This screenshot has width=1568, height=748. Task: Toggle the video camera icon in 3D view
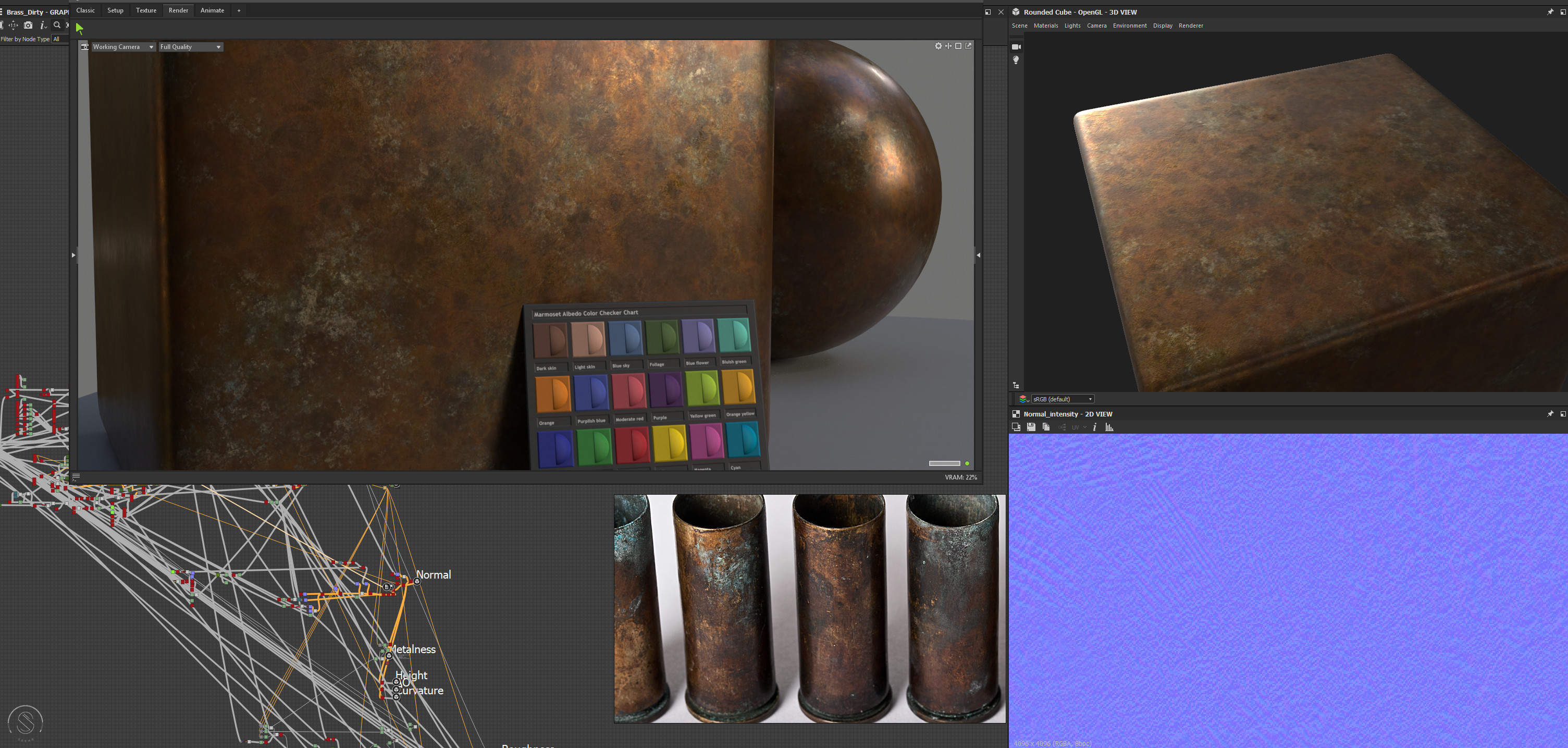(x=1016, y=47)
